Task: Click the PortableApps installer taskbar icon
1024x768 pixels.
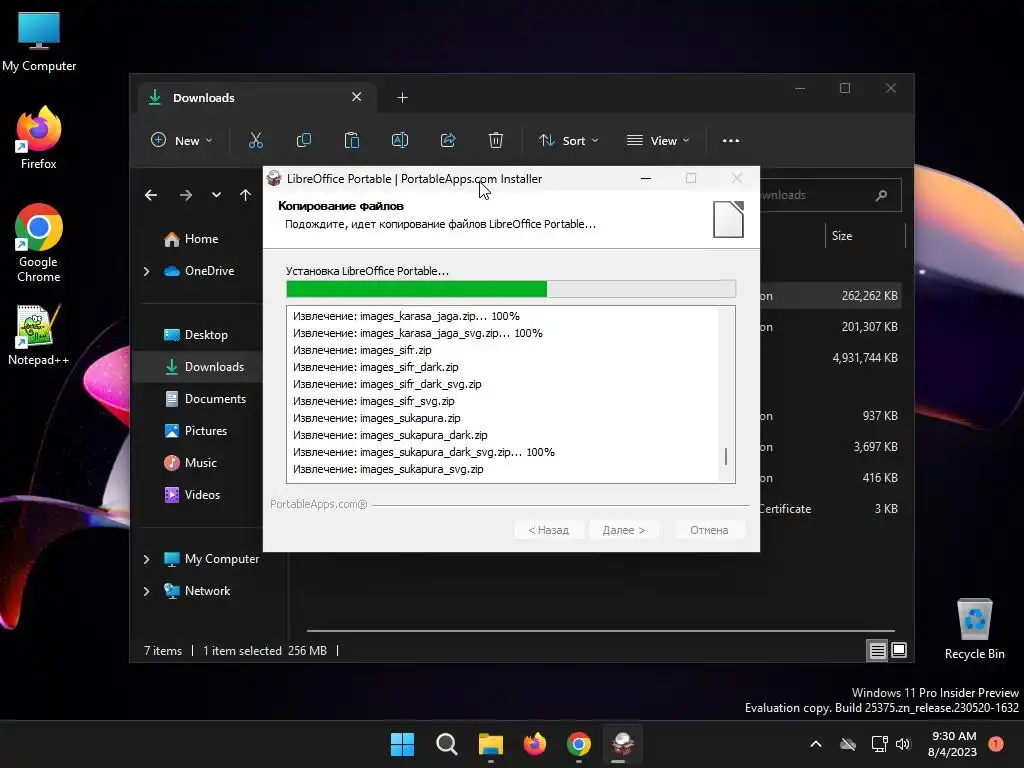Action: click(622, 744)
